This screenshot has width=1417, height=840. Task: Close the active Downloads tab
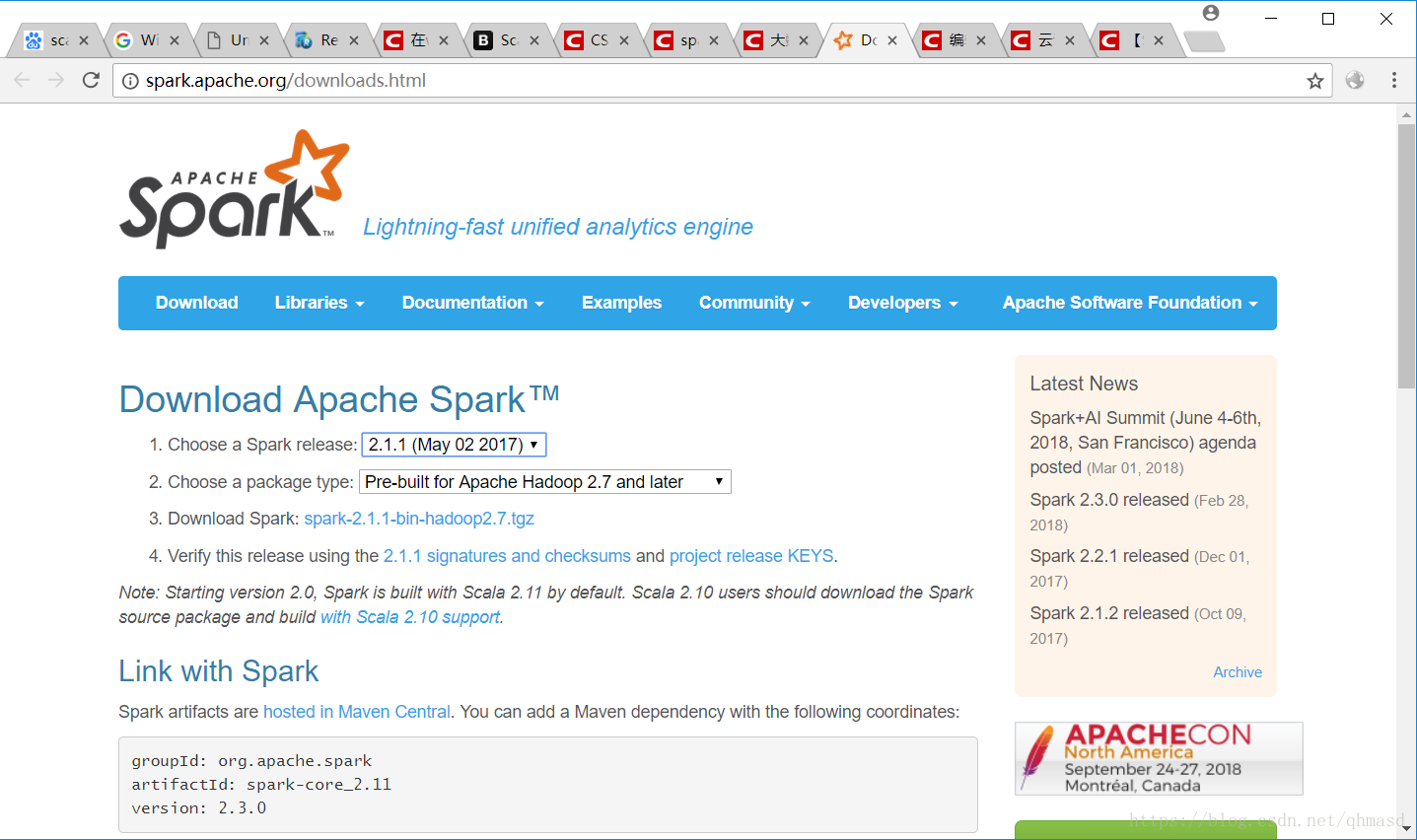(x=892, y=40)
